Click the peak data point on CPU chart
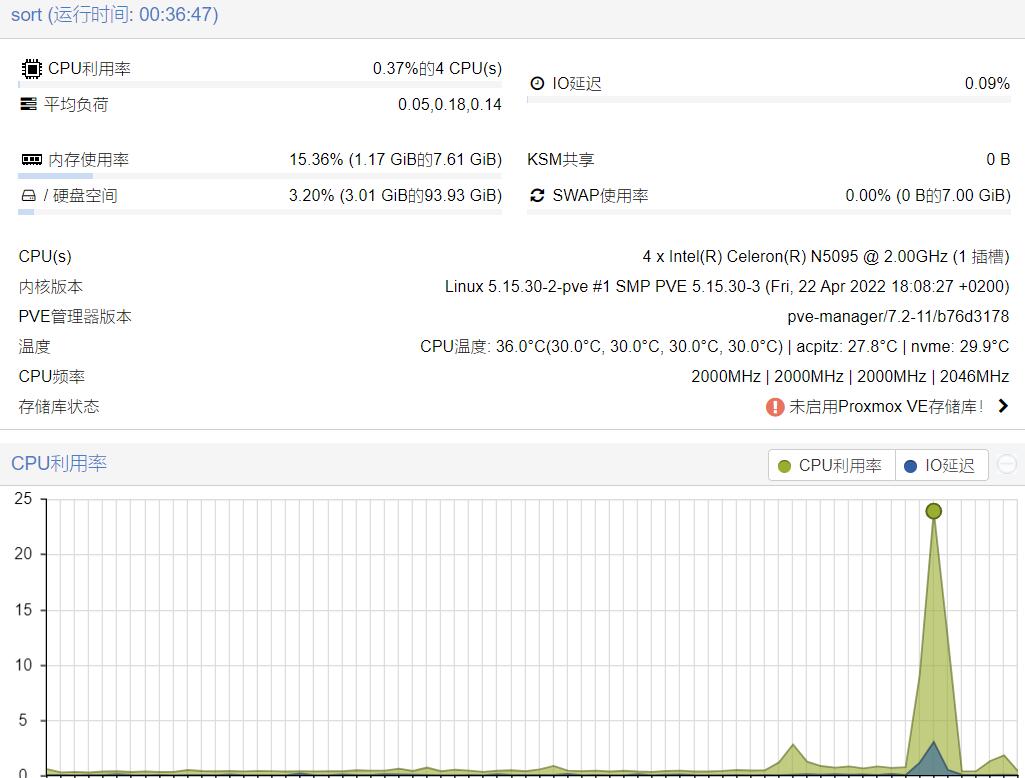The height and width of the screenshot is (778, 1025). (933, 511)
